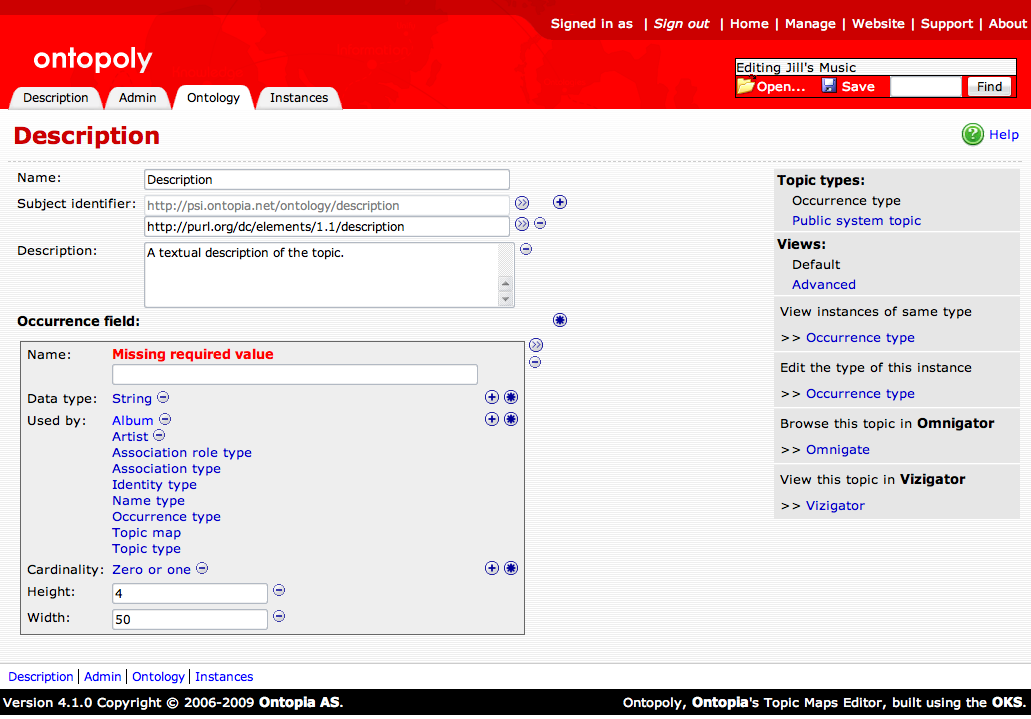Screen dimensions: 1031x719
Task: Remove the Height value with its minus icon
Action: (x=279, y=590)
